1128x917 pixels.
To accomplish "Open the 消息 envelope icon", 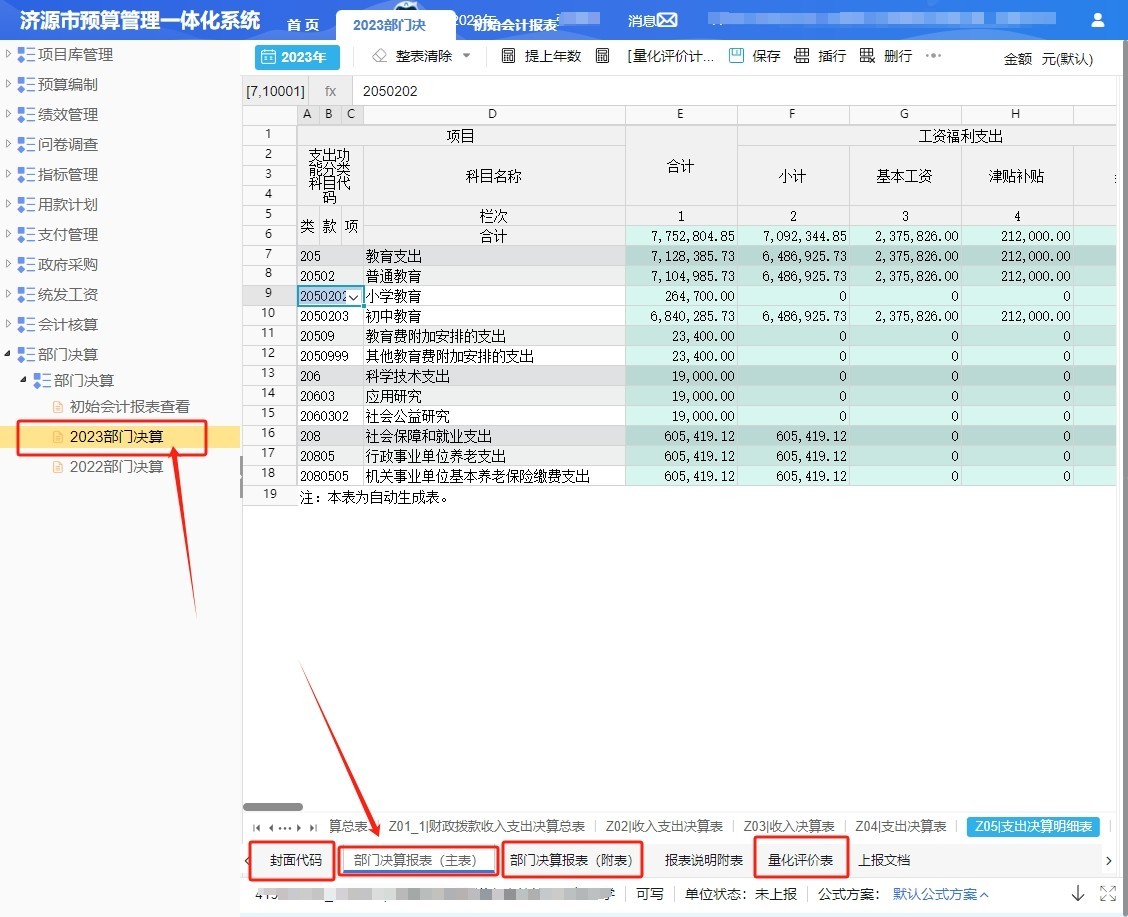I will pyautogui.click(x=668, y=20).
